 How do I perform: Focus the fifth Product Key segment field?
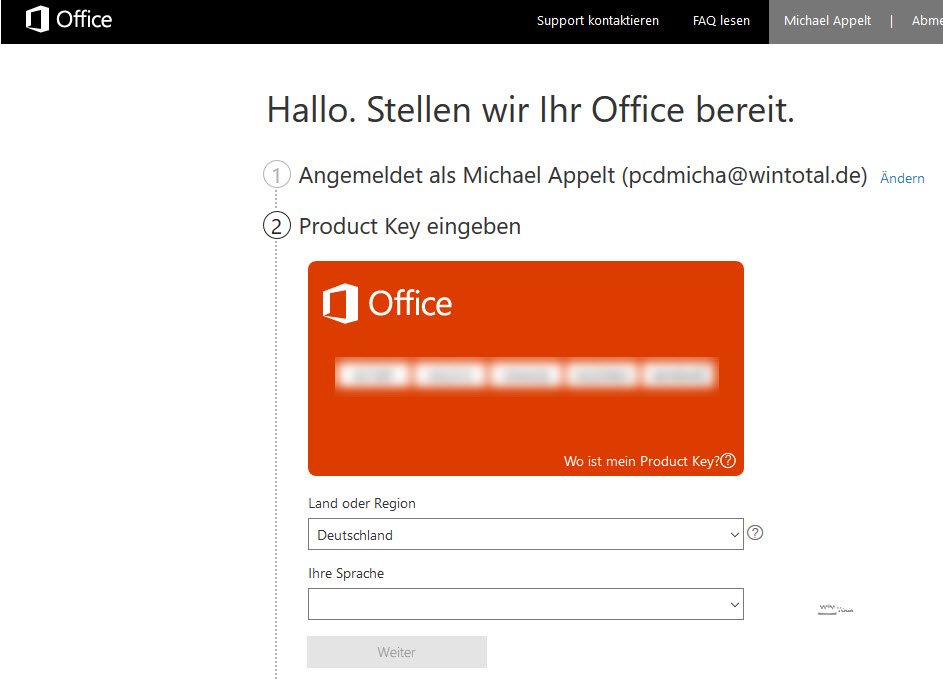[679, 375]
